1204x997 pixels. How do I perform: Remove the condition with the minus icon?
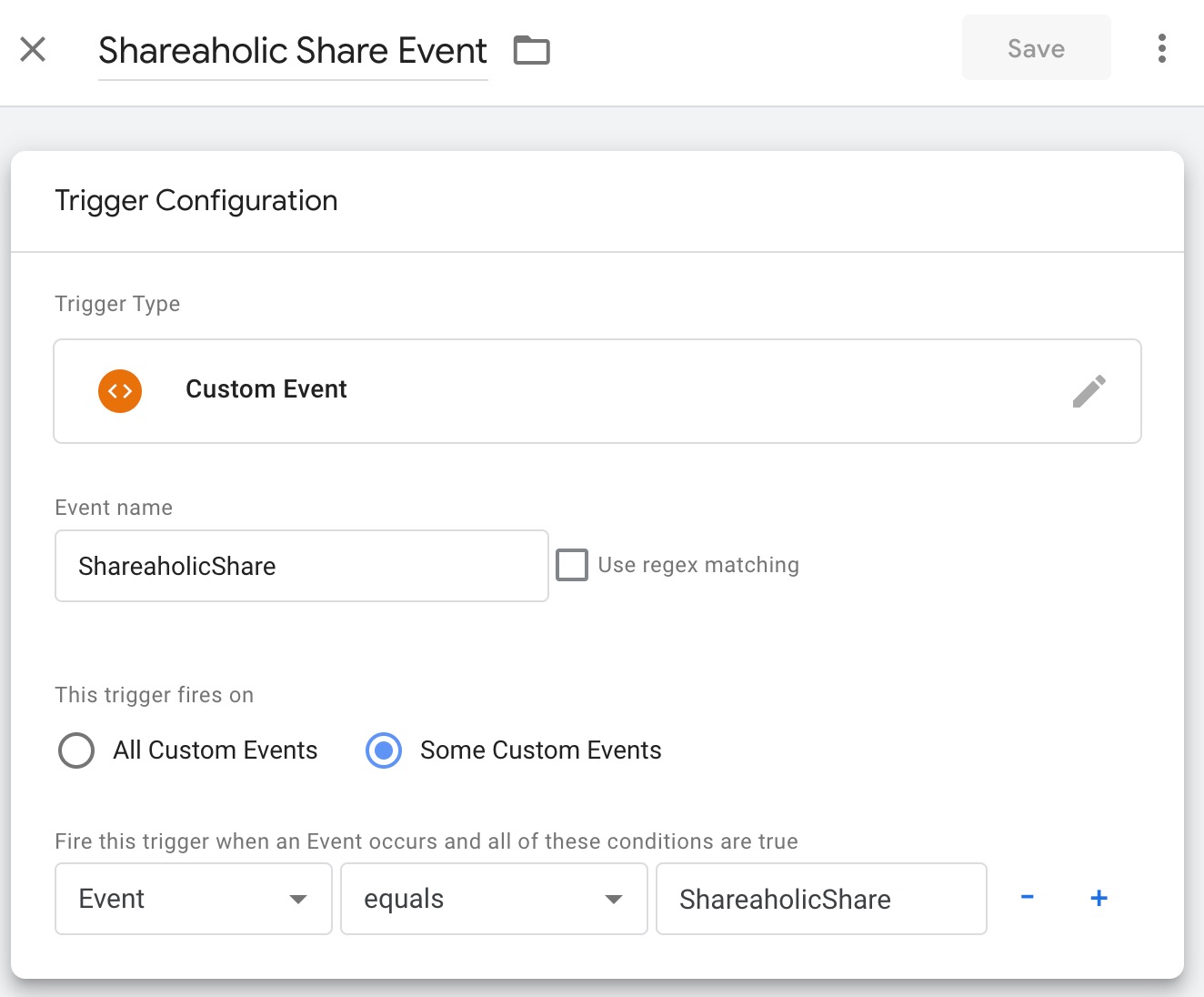click(x=1027, y=898)
